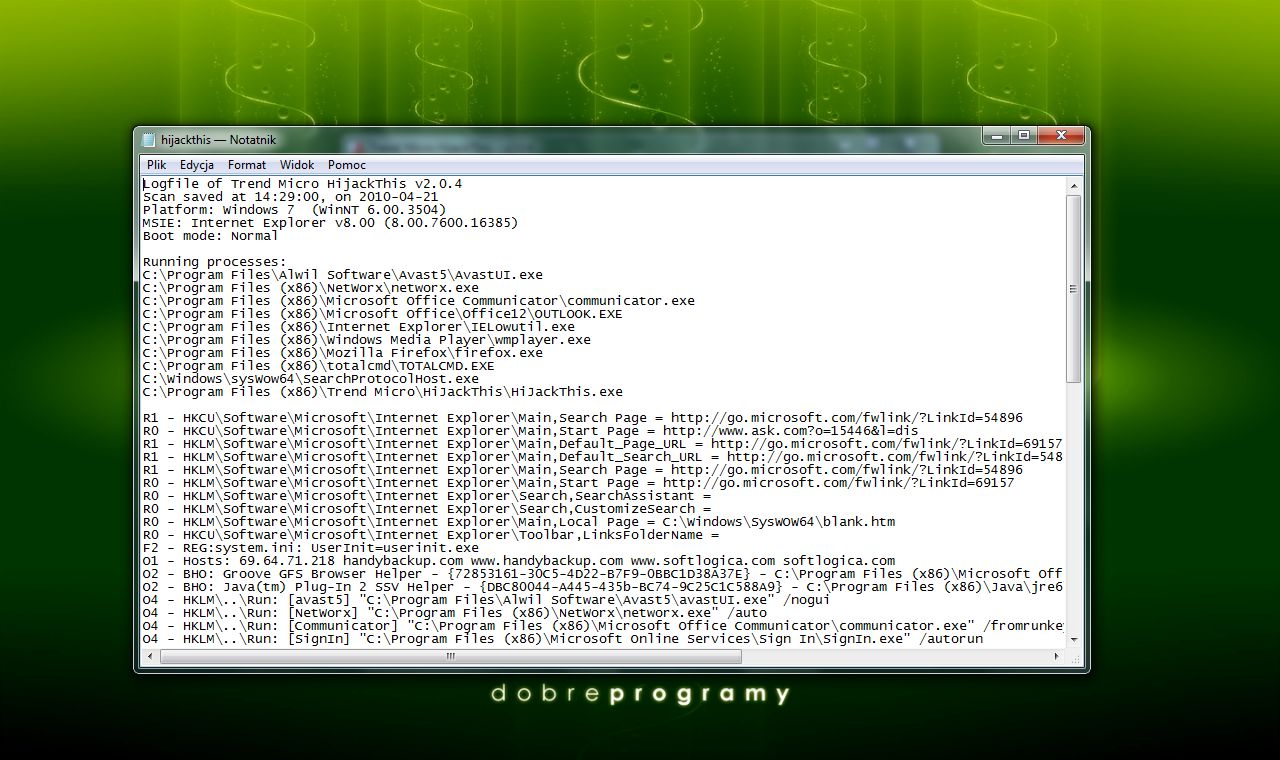Click the HiJackThis.exe process line
Image resolution: width=1280 pixels, height=760 pixels.
pos(382,392)
